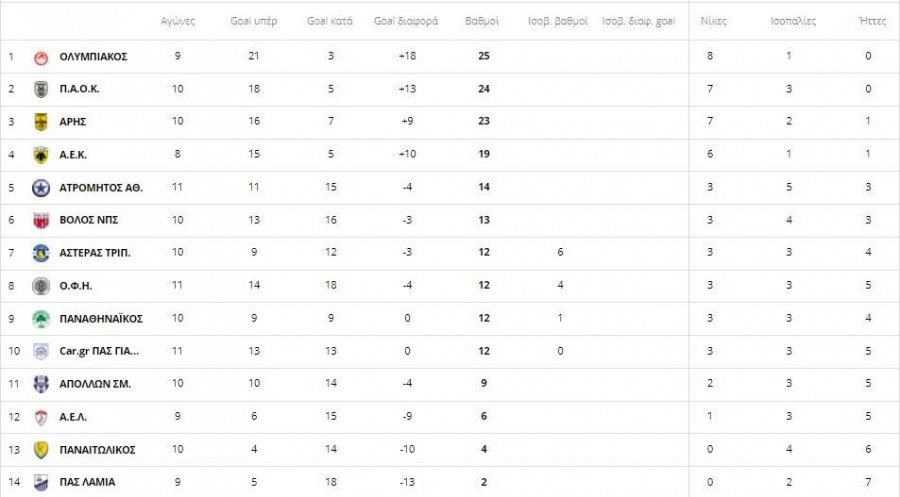Click the Aris yellow club crest
The width and height of the screenshot is (900, 497).
coord(41,122)
